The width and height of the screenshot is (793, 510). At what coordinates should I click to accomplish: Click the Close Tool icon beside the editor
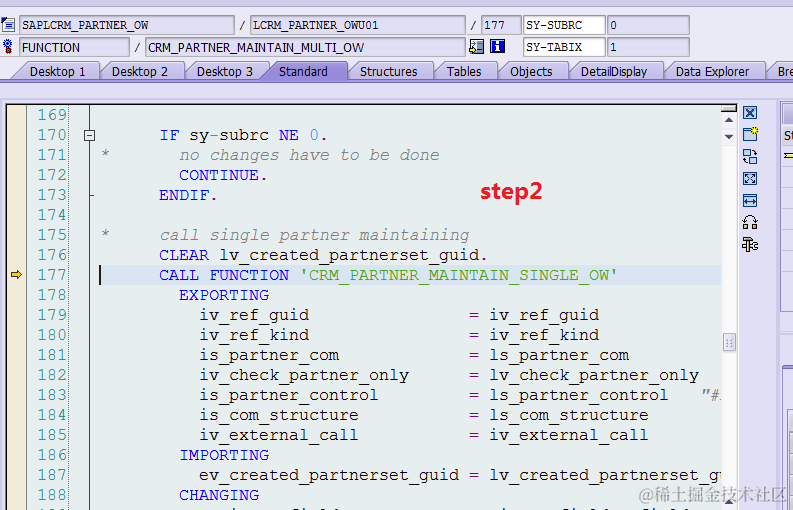[x=750, y=113]
